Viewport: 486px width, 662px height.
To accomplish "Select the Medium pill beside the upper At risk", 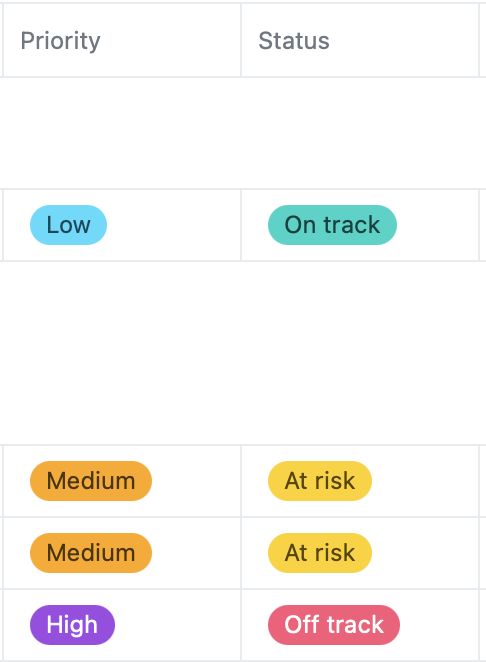I will tap(91, 481).
